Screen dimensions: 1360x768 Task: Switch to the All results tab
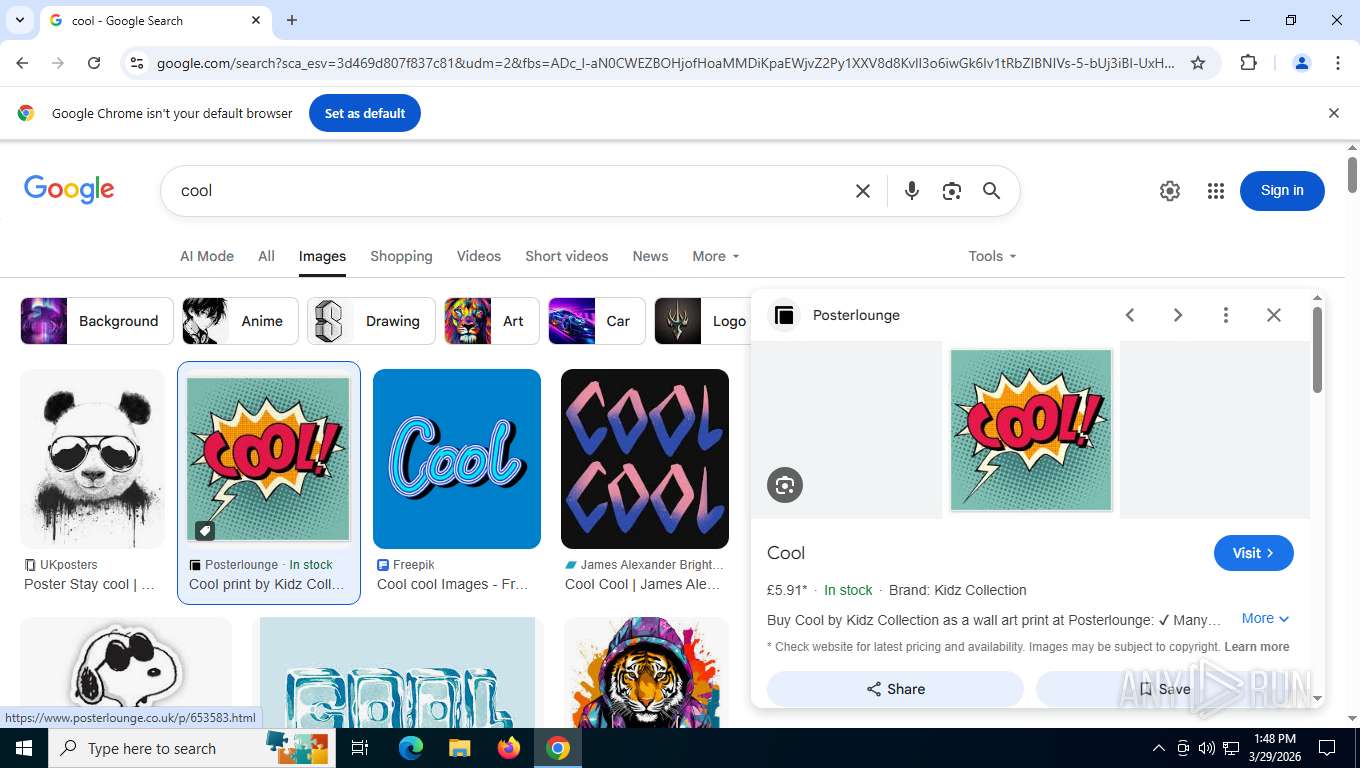(266, 256)
